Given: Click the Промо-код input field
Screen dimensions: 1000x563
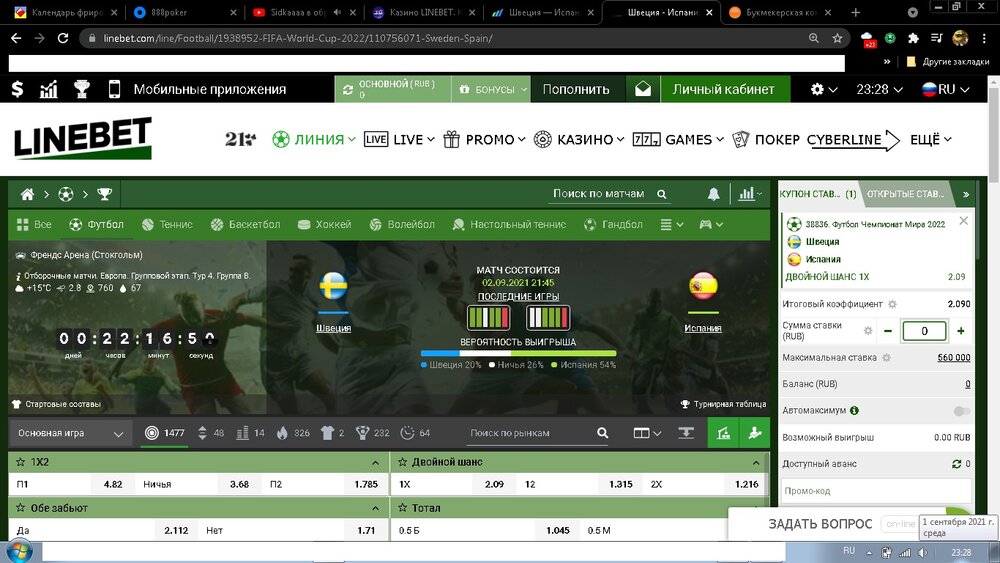Looking at the screenshot, I should click(x=876, y=491).
